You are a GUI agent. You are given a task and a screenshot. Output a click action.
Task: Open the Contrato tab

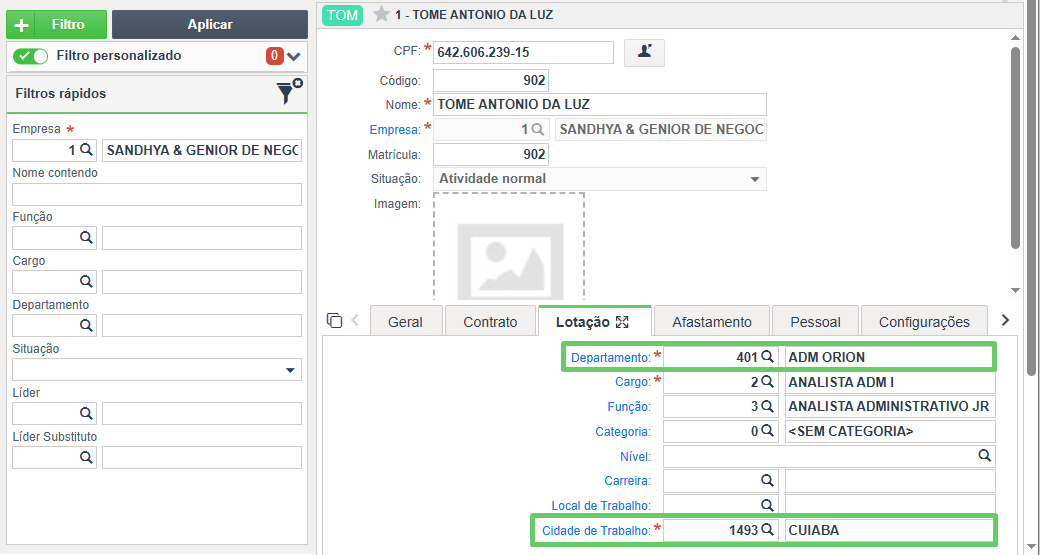[490, 322]
